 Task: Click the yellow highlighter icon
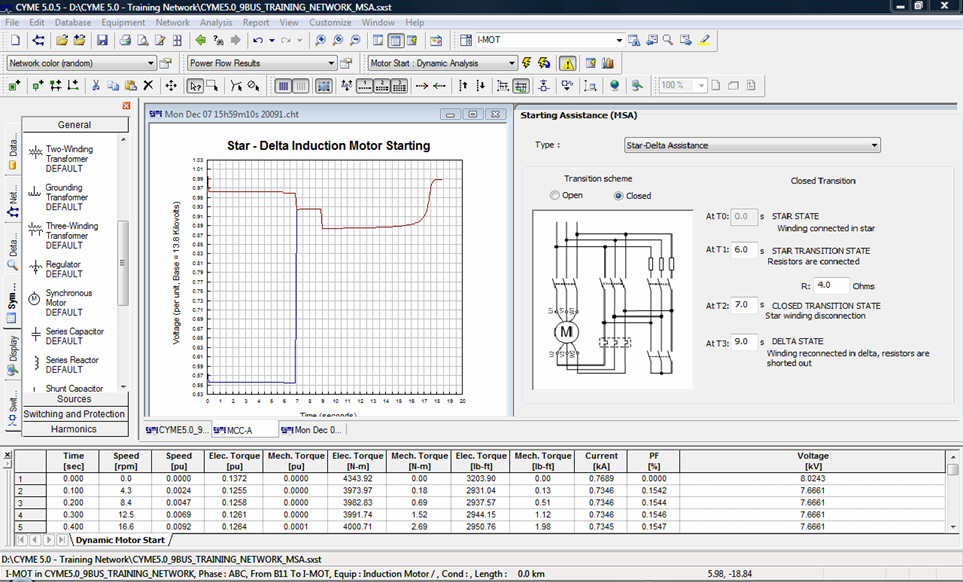(704, 41)
